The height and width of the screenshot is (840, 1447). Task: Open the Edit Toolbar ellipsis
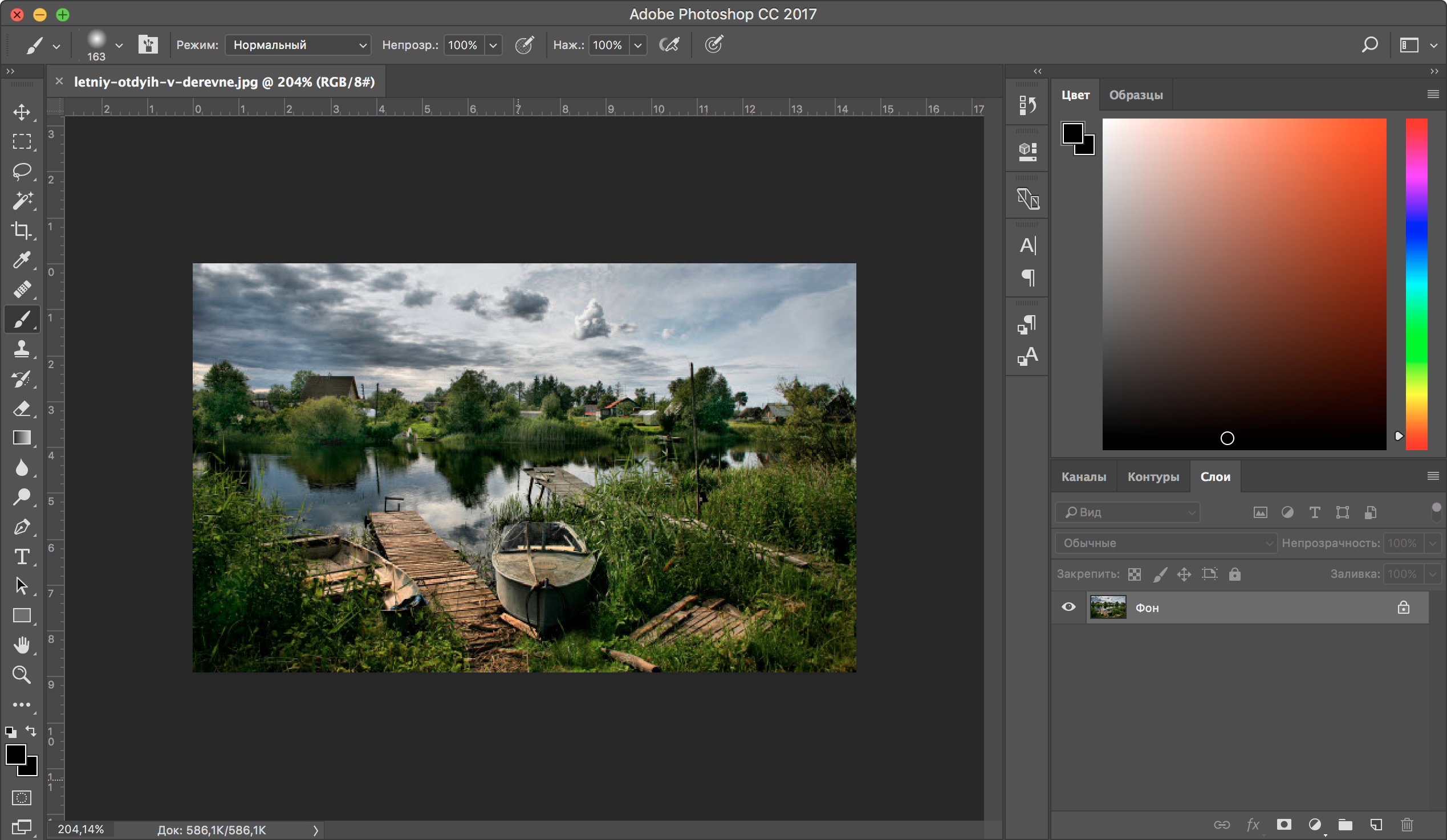(22, 704)
